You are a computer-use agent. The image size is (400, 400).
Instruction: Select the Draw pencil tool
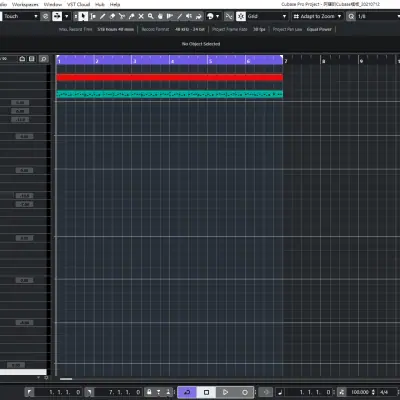(x=103, y=16)
